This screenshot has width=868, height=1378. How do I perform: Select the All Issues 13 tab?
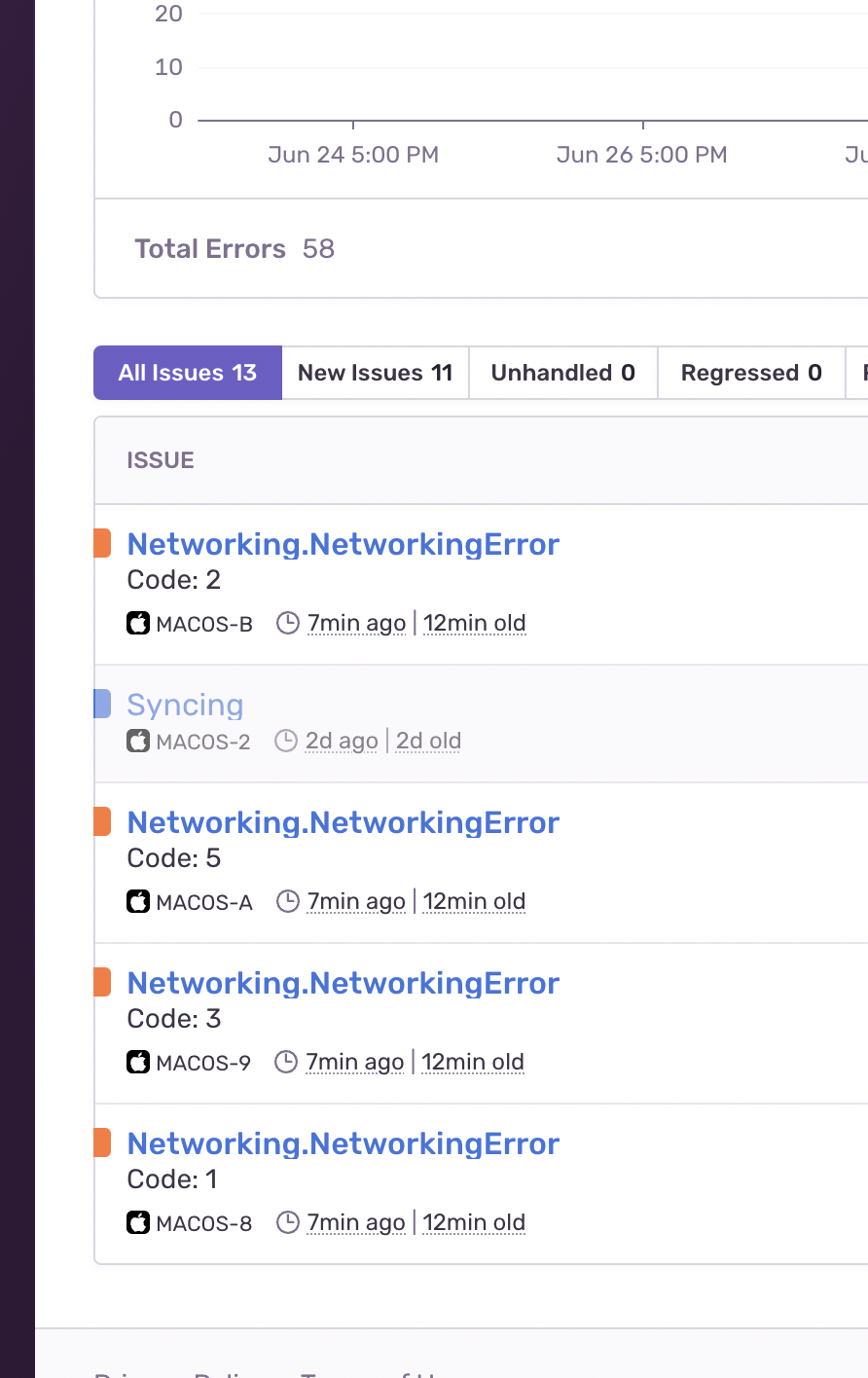coord(188,373)
